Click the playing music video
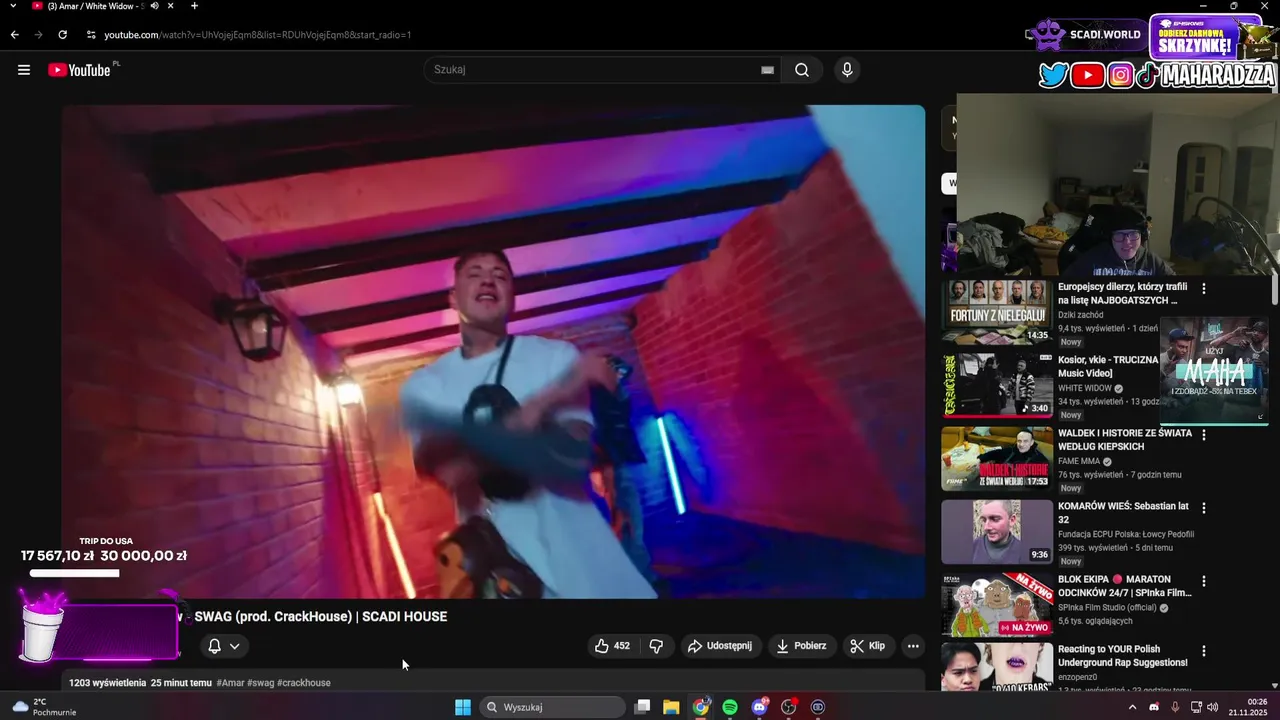 [493, 351]
